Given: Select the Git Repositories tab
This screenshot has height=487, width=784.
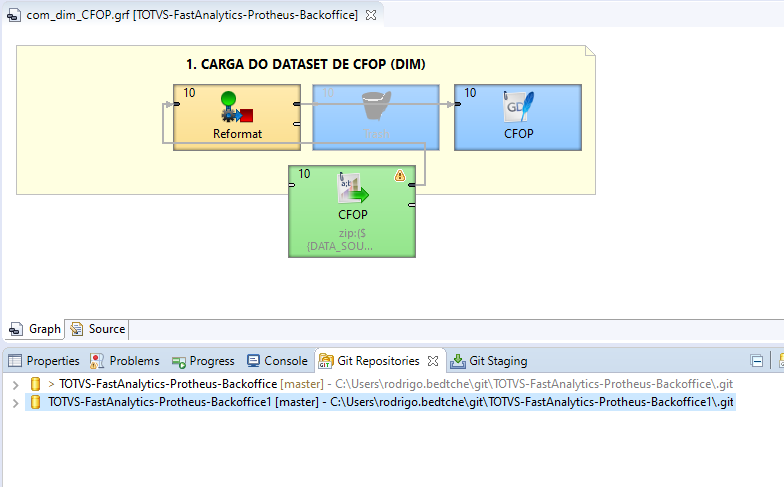Looking at the screenshot, I should tap(378, 360).
